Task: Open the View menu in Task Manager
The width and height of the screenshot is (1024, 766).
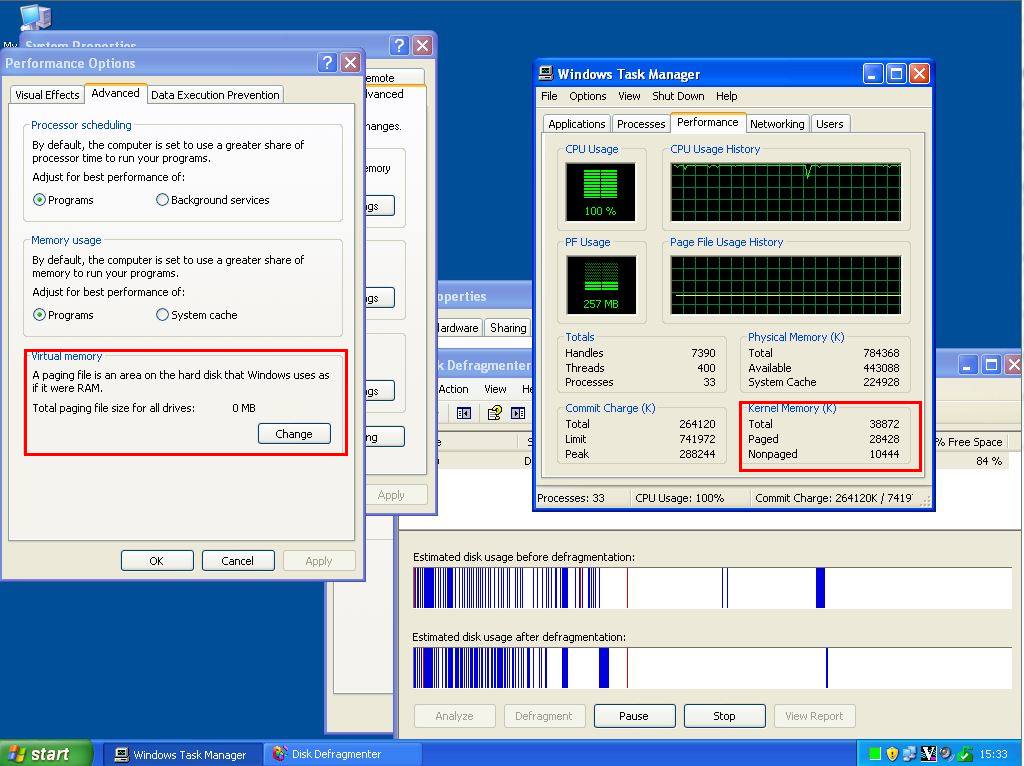Action: (x=629, y=96)
